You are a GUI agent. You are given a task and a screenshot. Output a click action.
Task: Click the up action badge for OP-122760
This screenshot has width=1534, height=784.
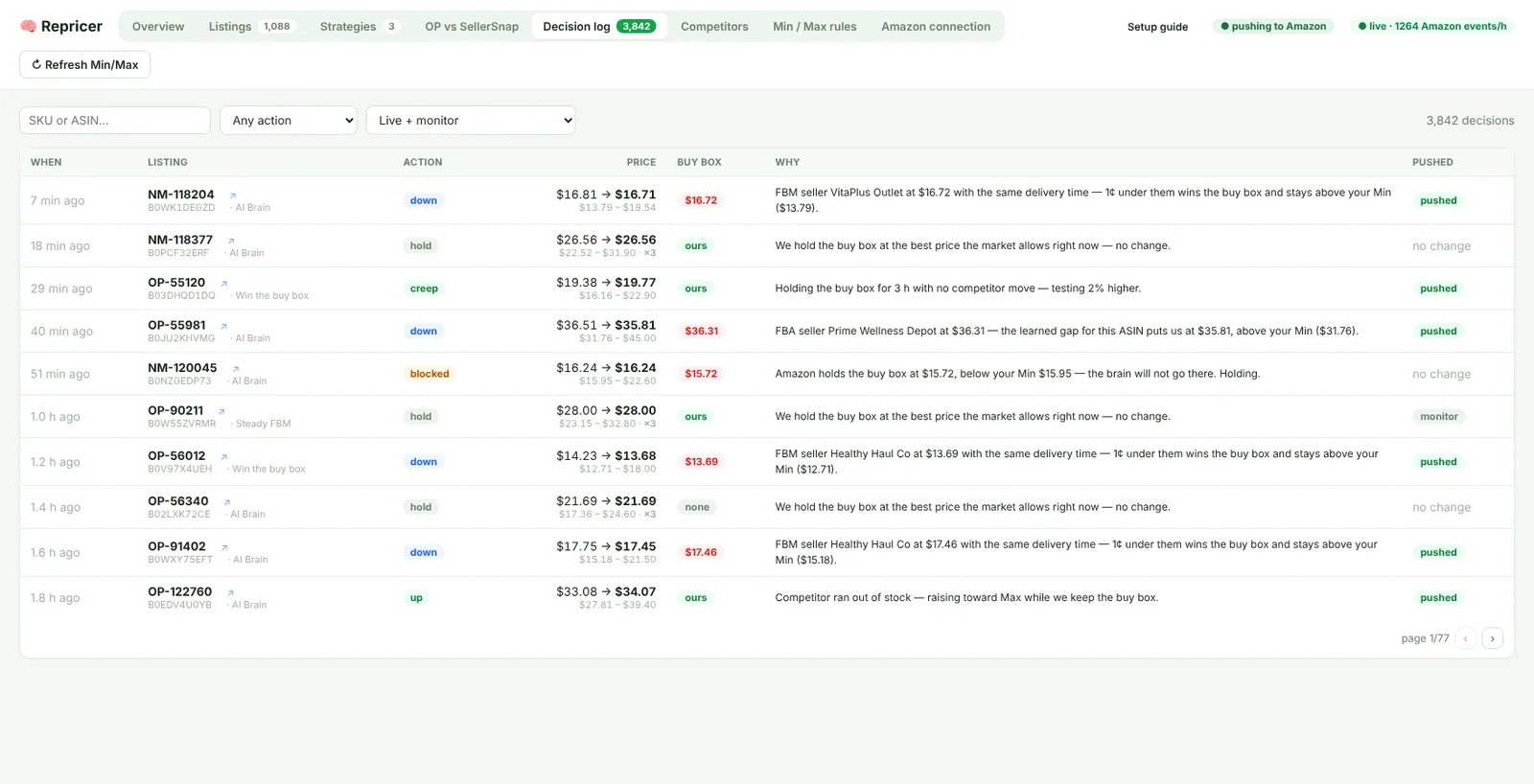(416, 598)
